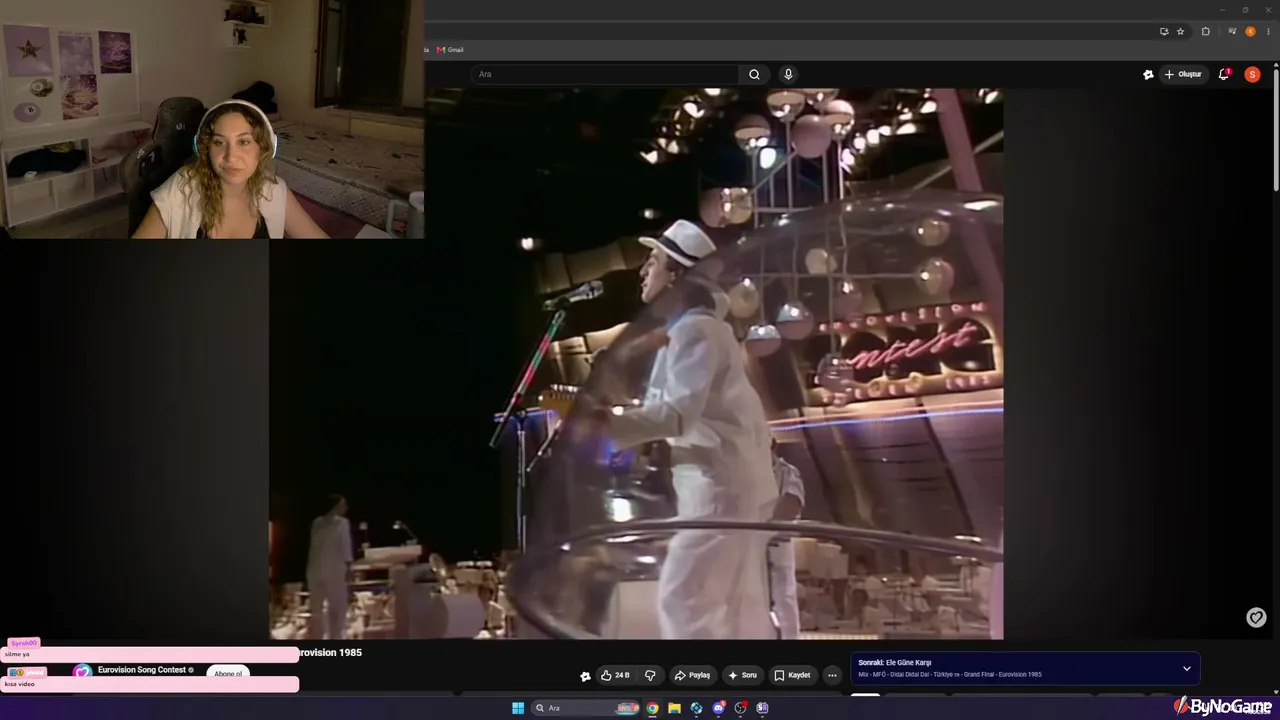
Task: Bookmark this page with the star icon
Action: 1180,31
